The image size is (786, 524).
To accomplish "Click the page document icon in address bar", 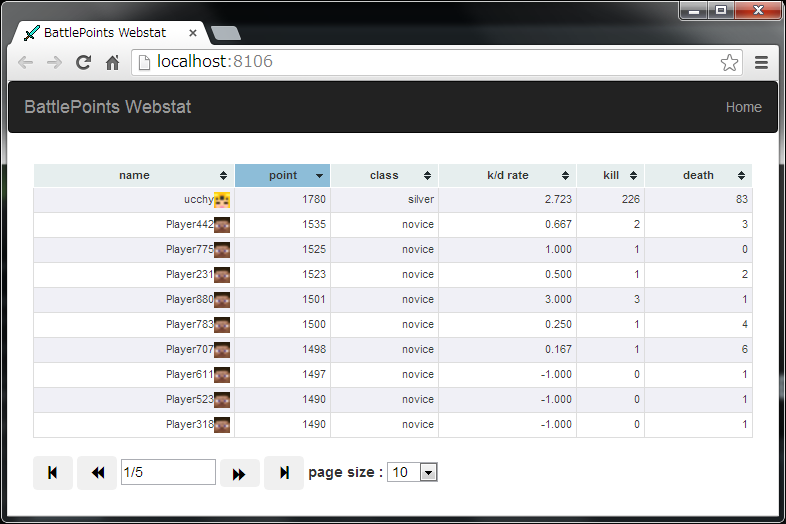I will pos(144,63).
